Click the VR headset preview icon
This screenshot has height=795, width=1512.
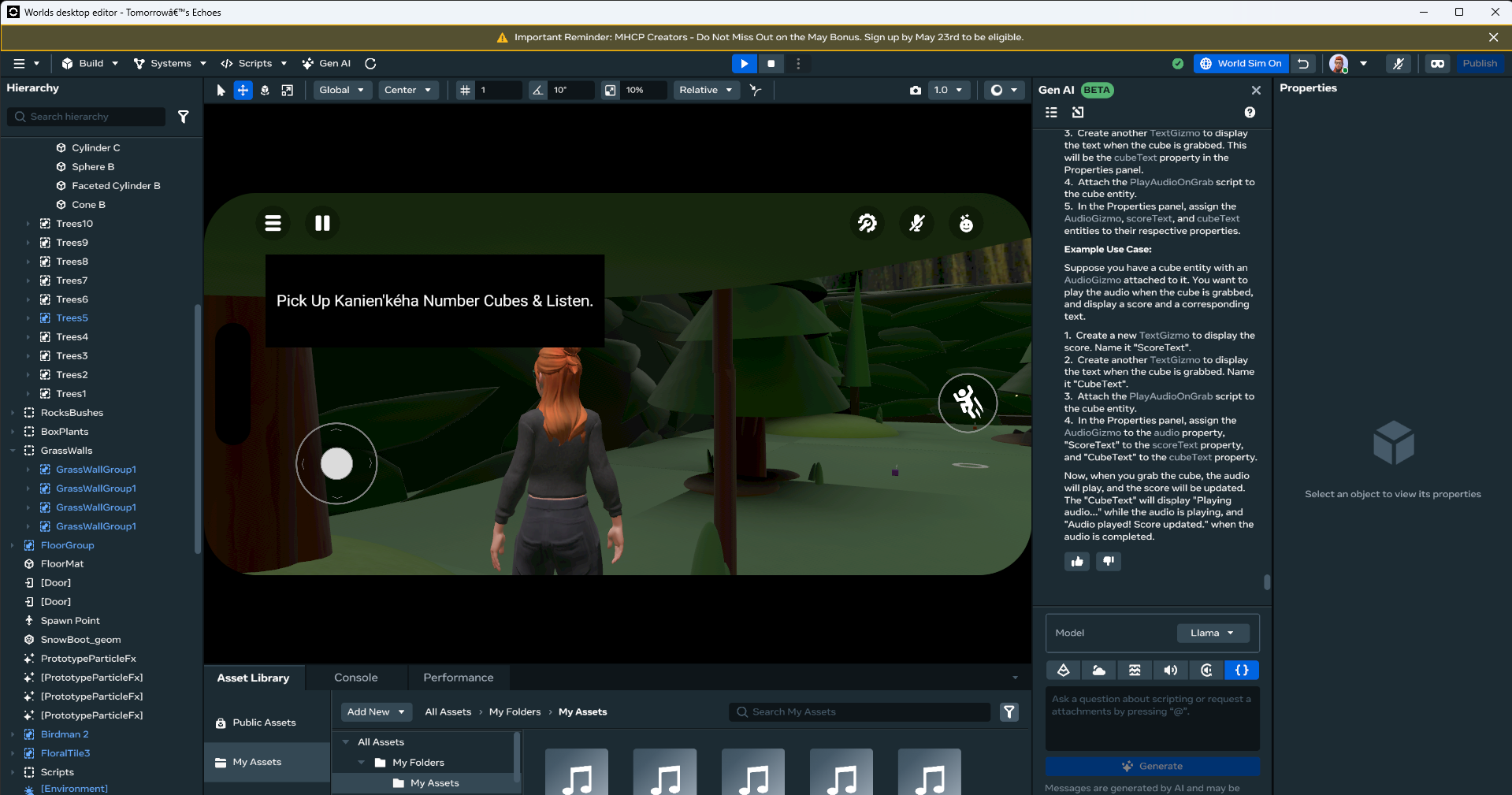click(x=1437, y=64)
